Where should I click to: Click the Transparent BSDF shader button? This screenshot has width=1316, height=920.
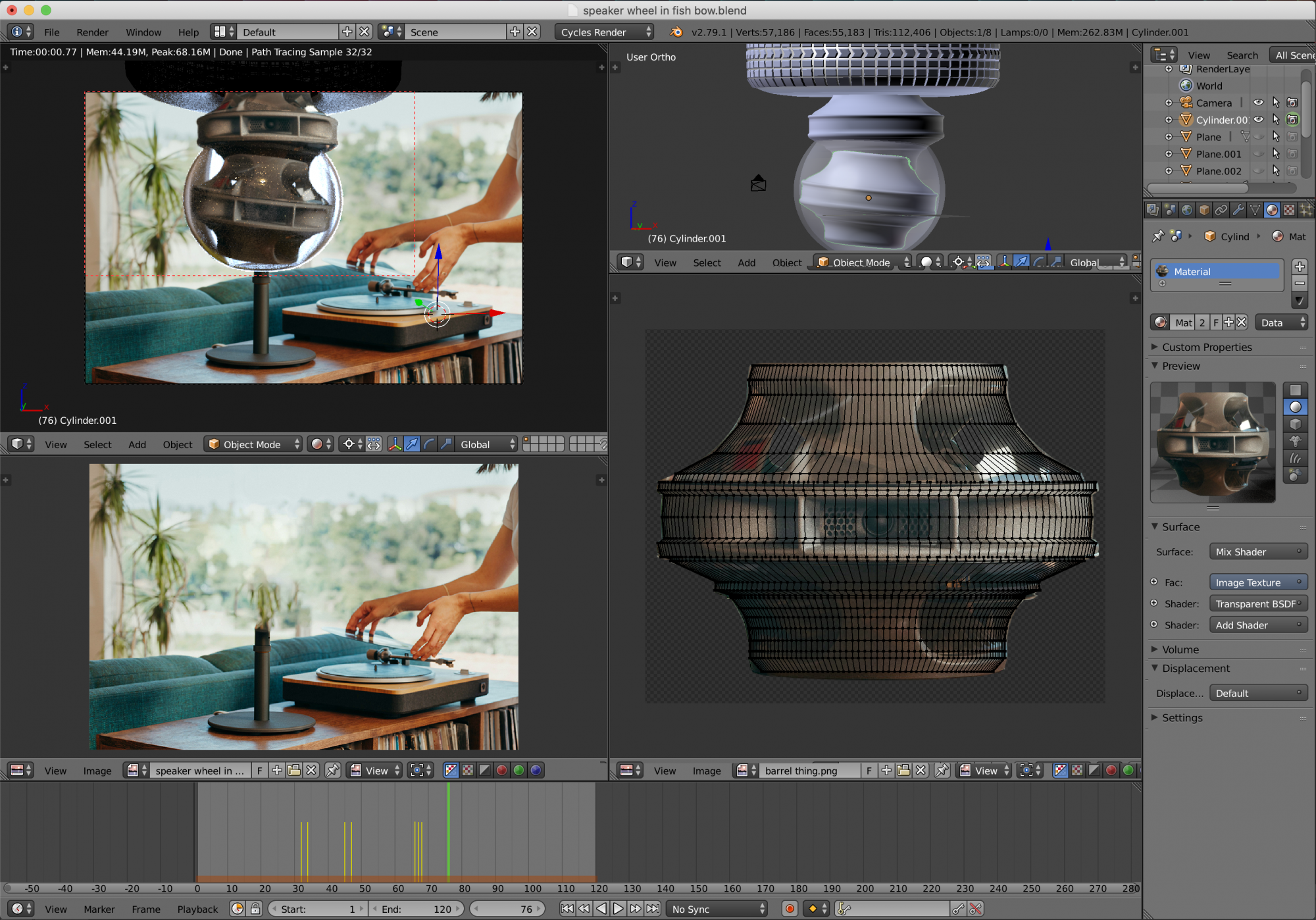[1258, 604]
